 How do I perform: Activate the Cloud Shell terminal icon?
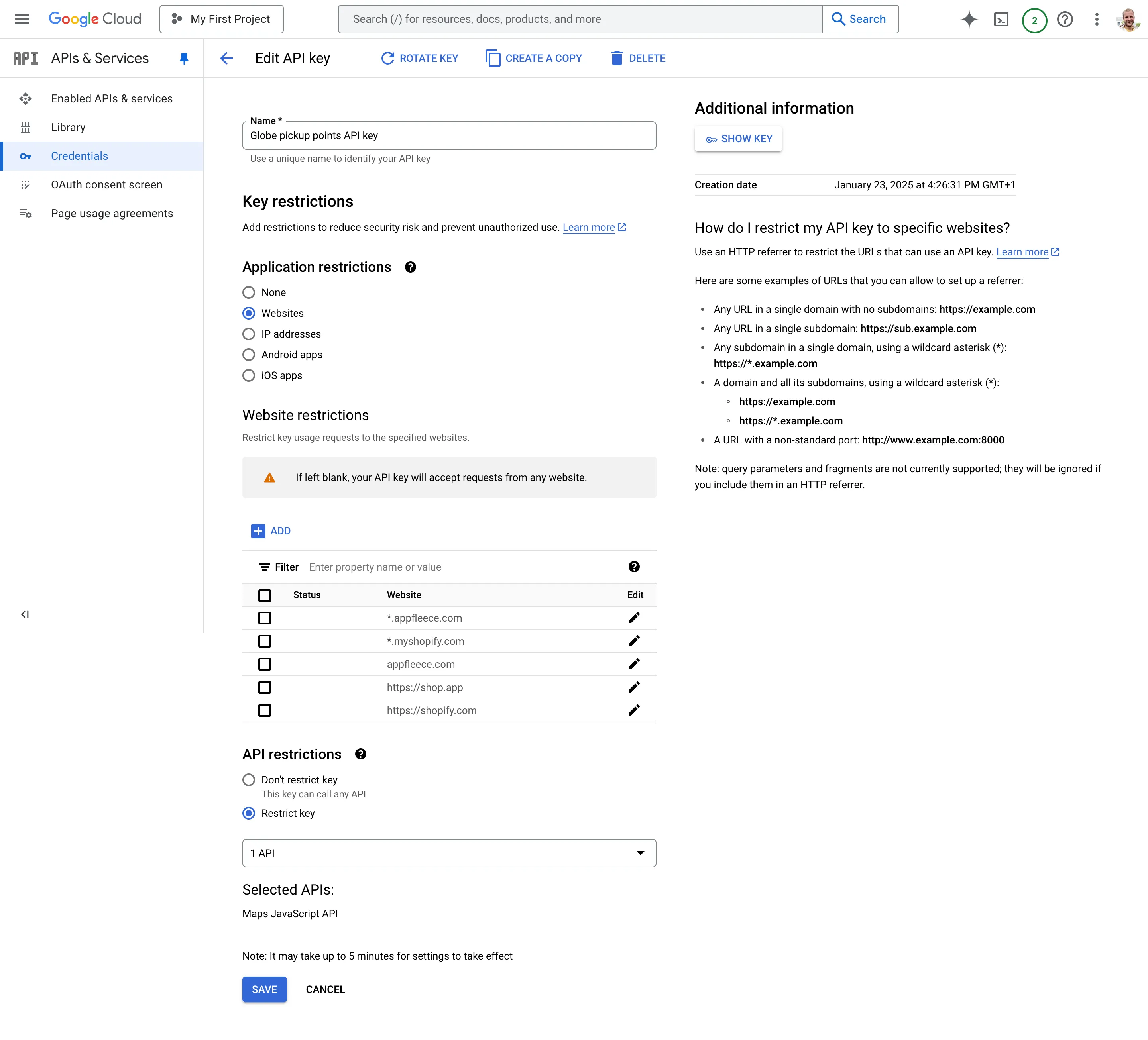[1001, 20]
